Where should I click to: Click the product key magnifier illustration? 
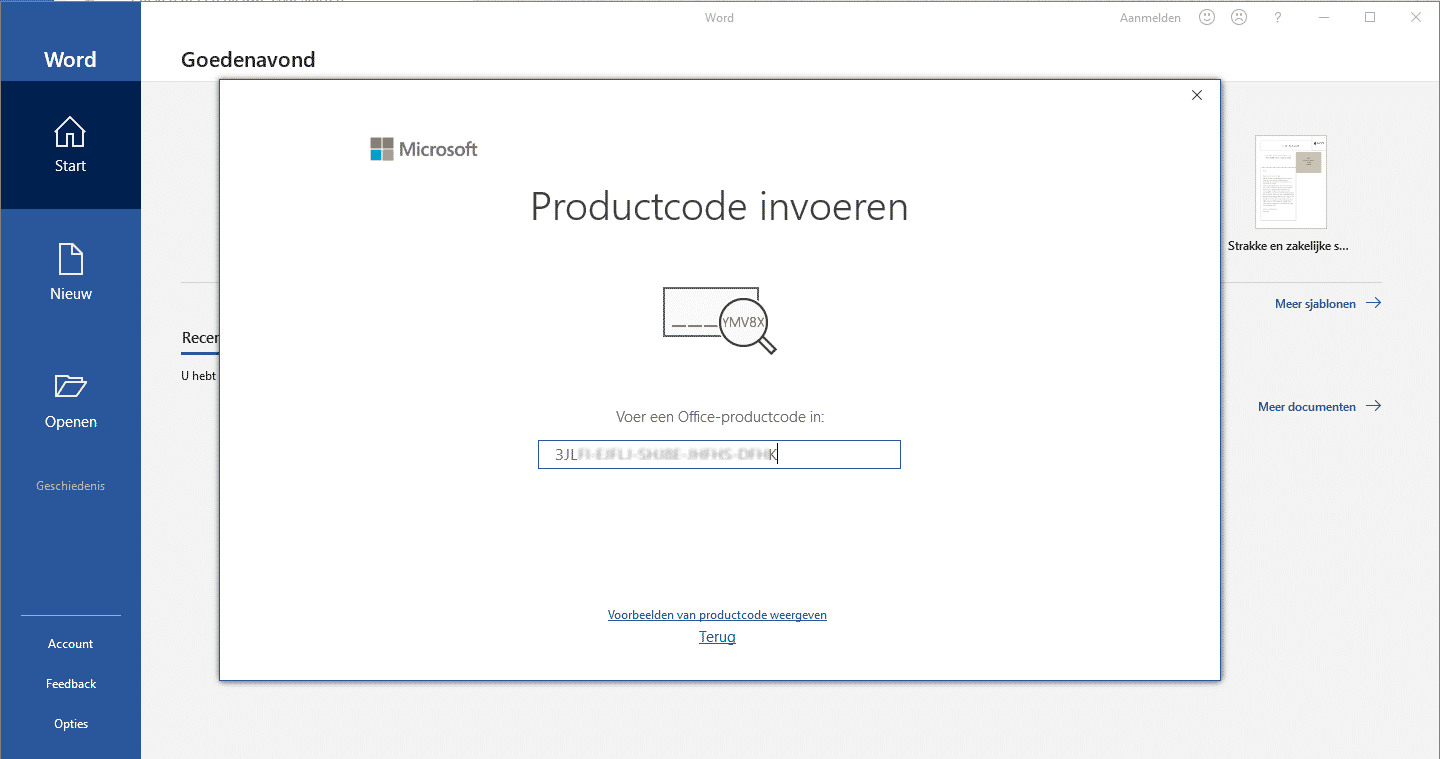pyautogui.click(x=720, y=319)
